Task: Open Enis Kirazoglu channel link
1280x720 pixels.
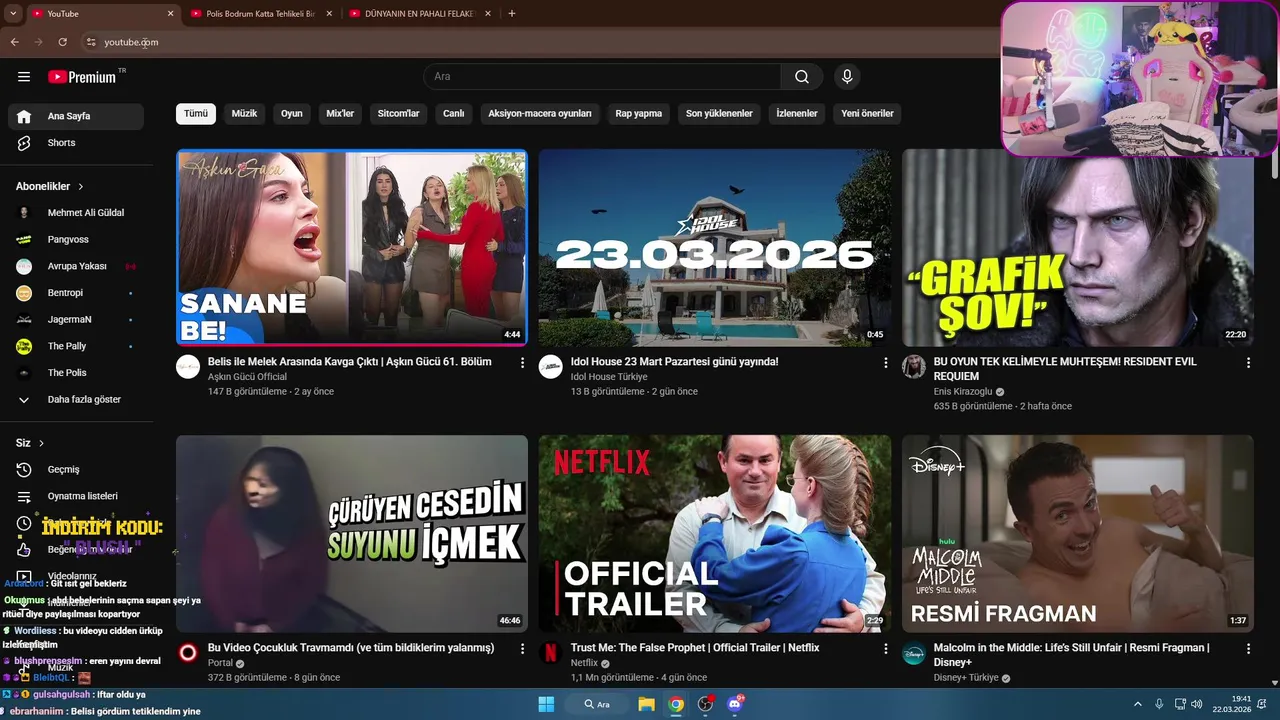Action: coord(963,392)
